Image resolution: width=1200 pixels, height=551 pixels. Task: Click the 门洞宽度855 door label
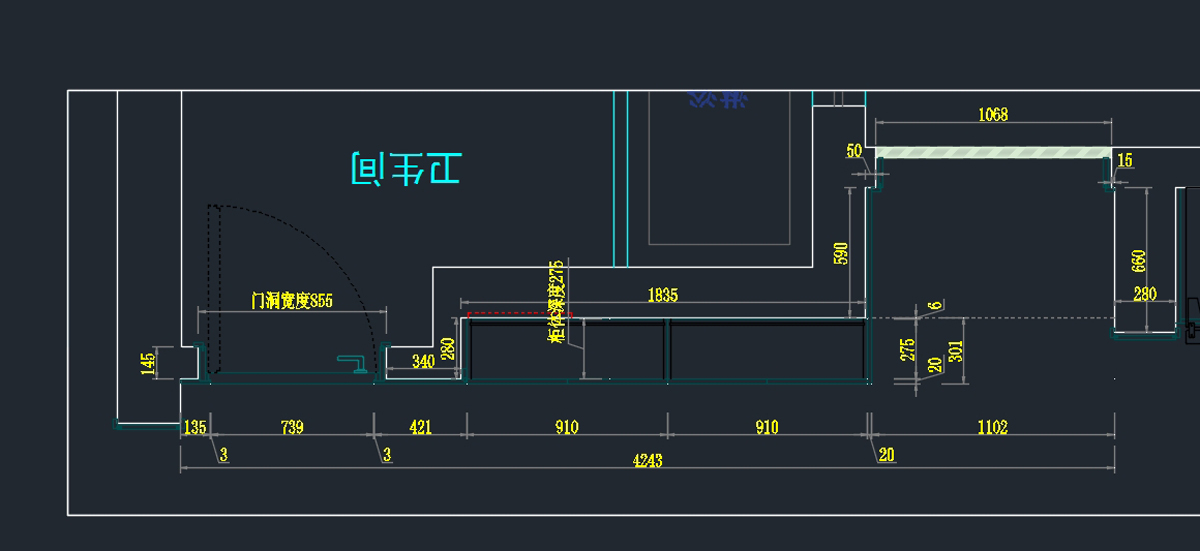pos(292,300)
